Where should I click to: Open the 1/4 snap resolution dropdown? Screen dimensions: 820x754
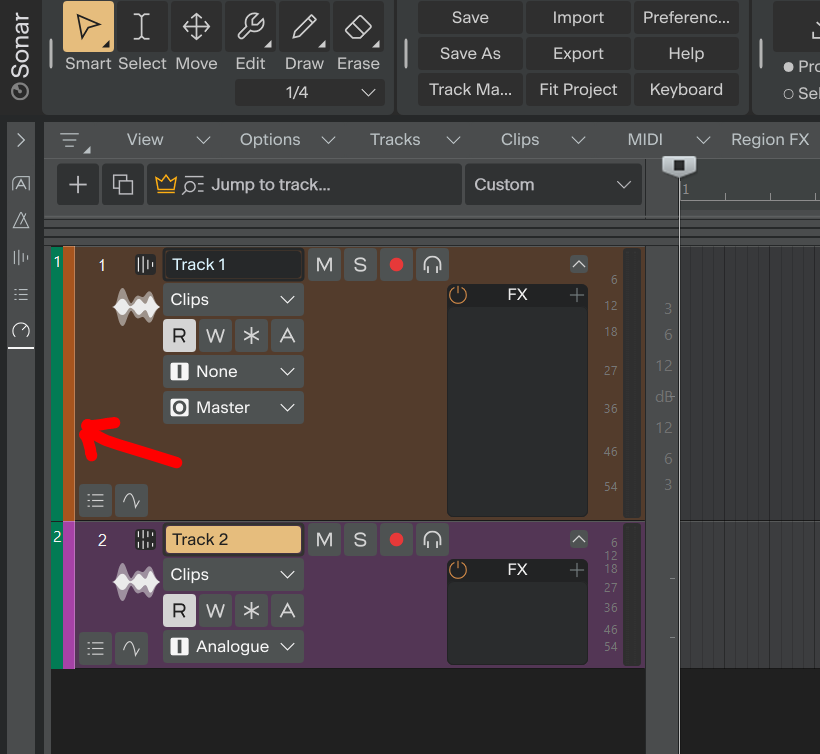pos(310,93)
